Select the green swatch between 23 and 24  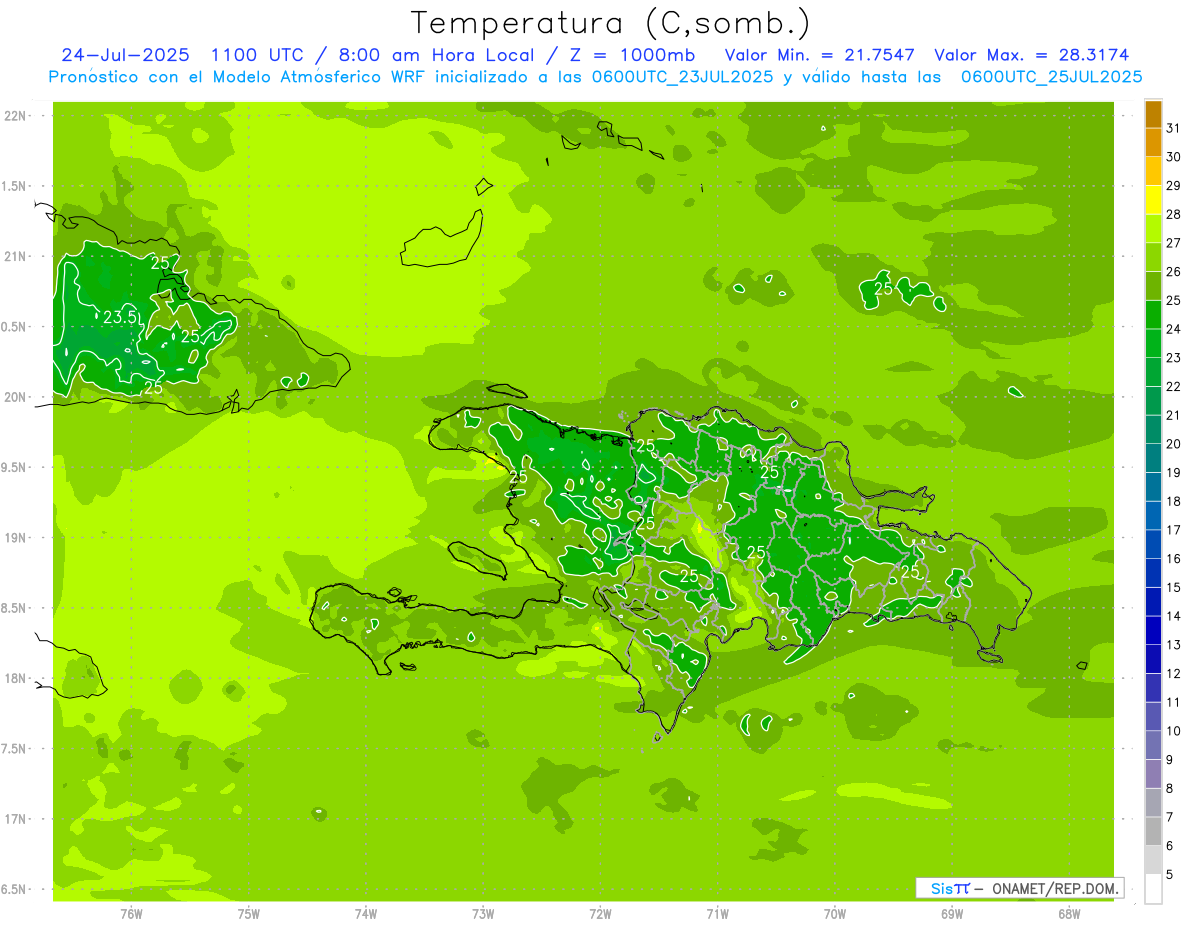click(x=1153, y=343)
